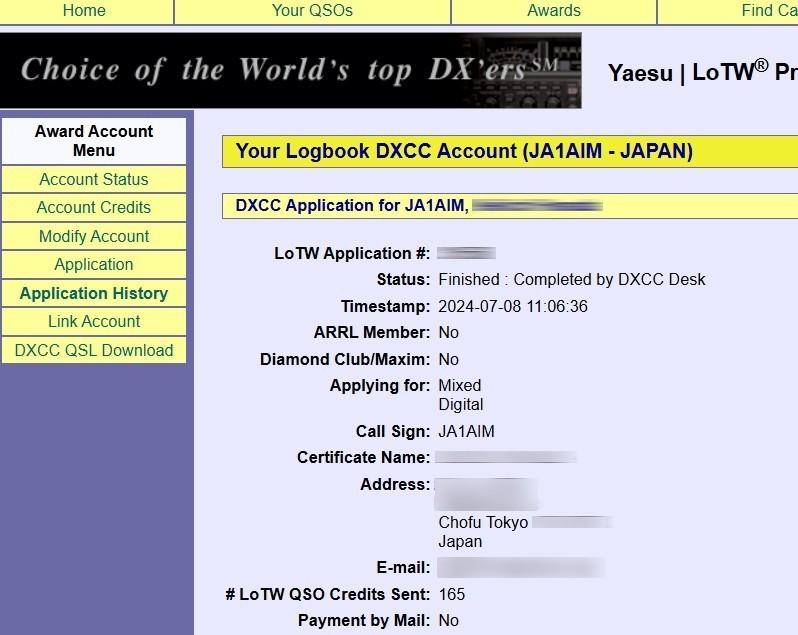
Task: Click the timestamp value 2024-07-08 11:06:36
Action: tap(513, 307)
